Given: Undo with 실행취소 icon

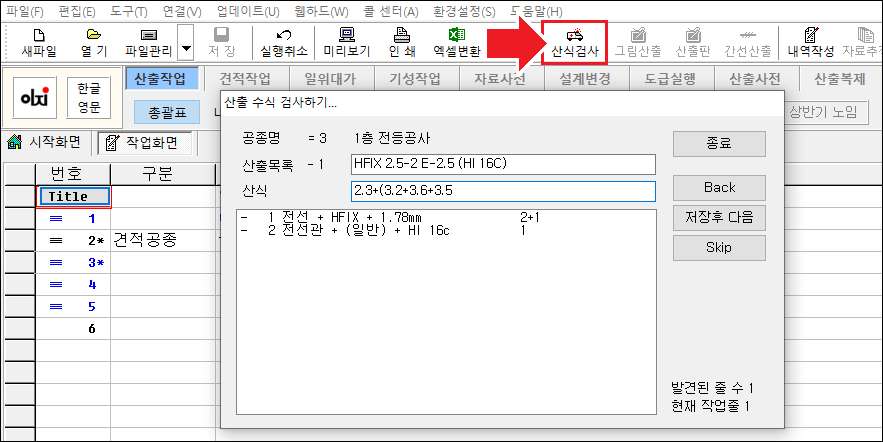Looking at the screenshot, I should (x=284, y=43).
